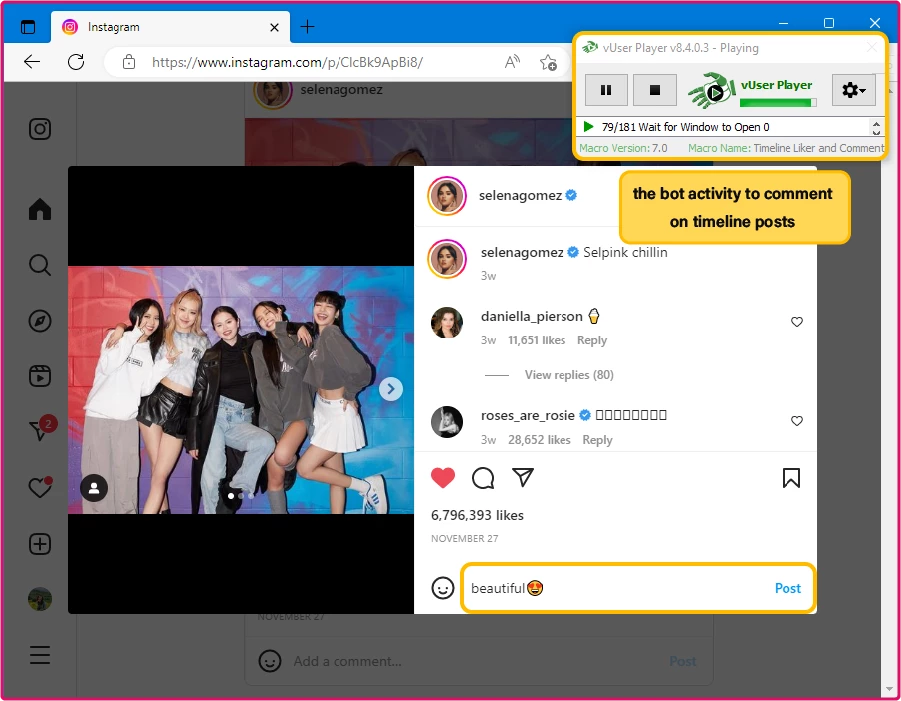This screenshot has width=901, height=701.
Task: Open the tab actions menu icon
Action: tap(28, 26)
